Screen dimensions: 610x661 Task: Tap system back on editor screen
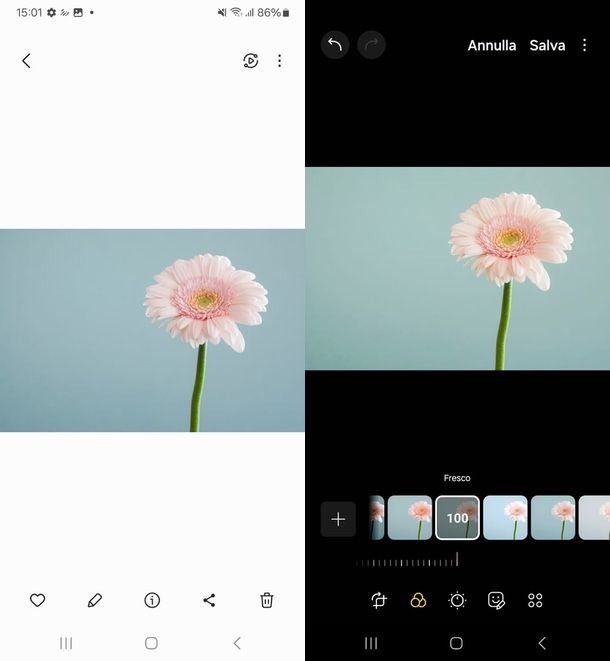tap(542, 643)
